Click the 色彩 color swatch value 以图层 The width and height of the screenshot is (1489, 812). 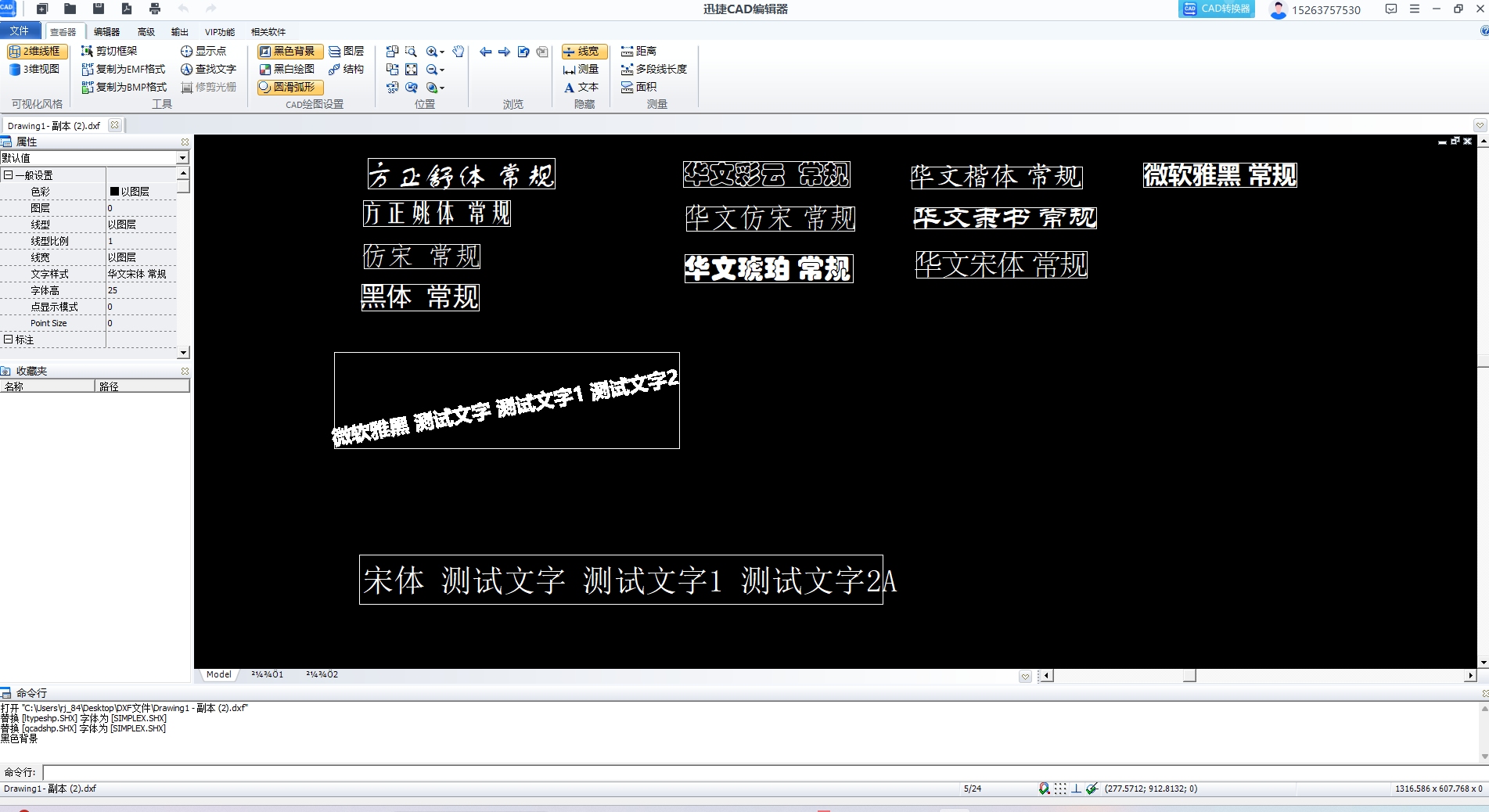click(141, 192)
